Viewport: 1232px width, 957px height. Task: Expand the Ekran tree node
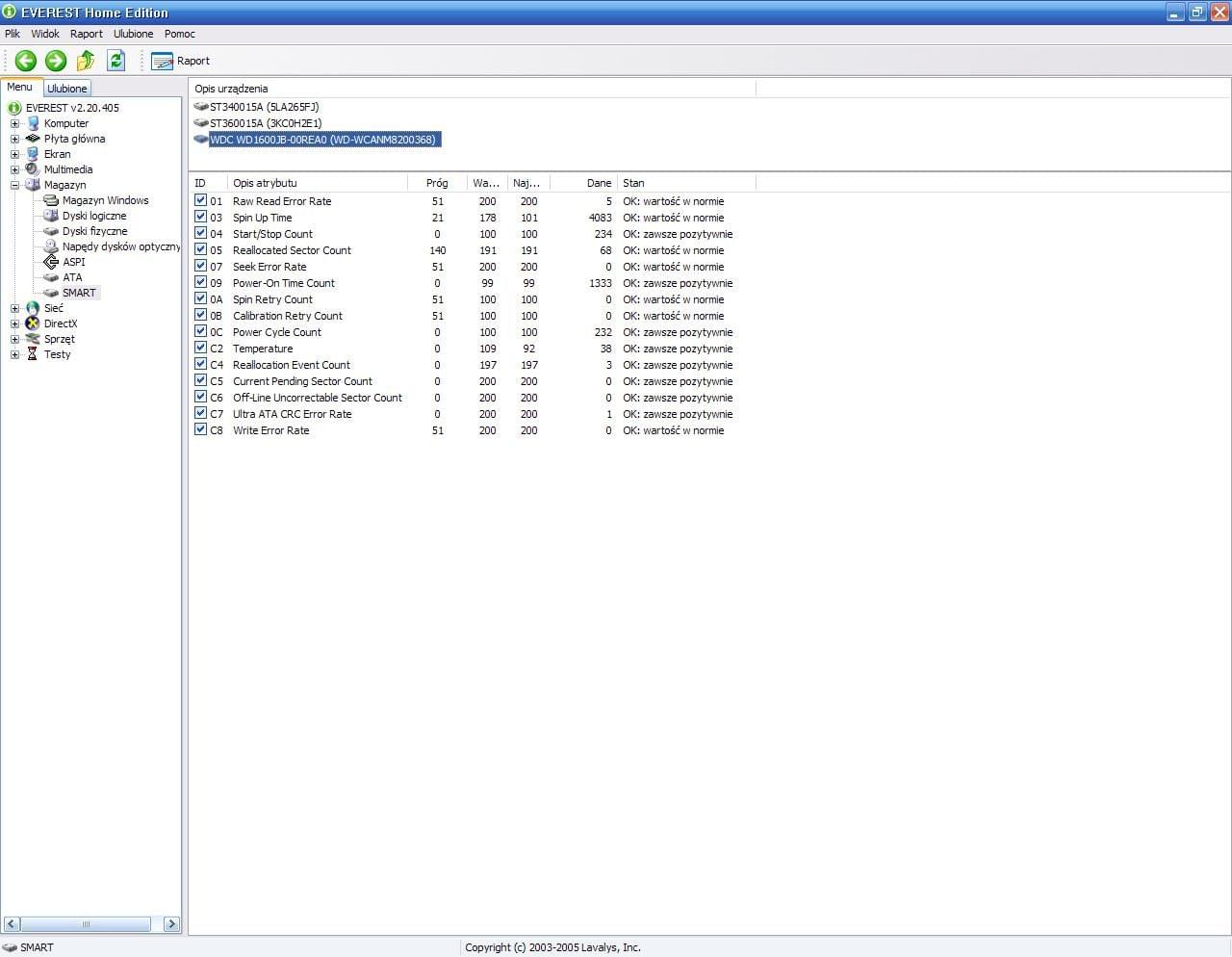[x=14, y=154]
